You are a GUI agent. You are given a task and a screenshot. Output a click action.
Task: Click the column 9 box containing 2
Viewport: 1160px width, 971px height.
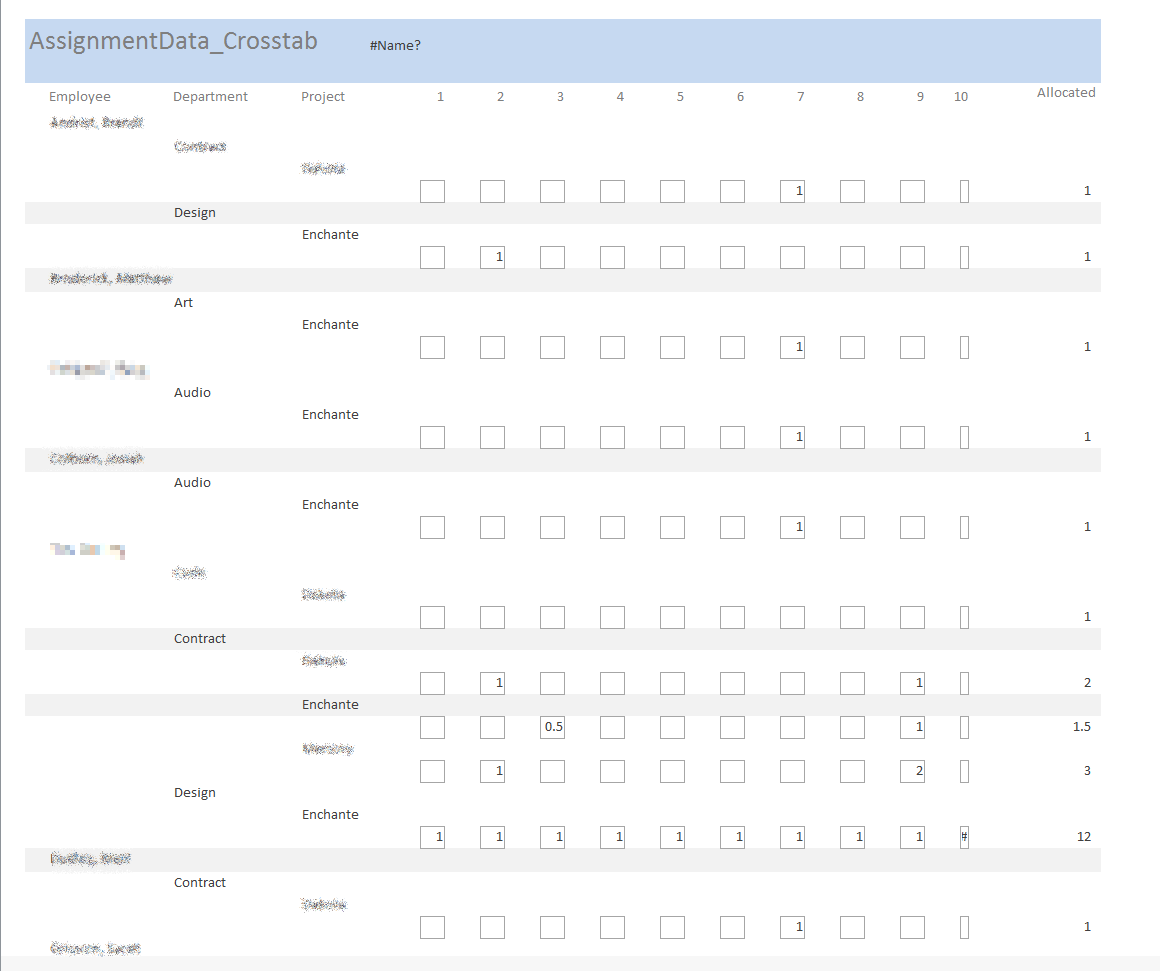[912, 771]
